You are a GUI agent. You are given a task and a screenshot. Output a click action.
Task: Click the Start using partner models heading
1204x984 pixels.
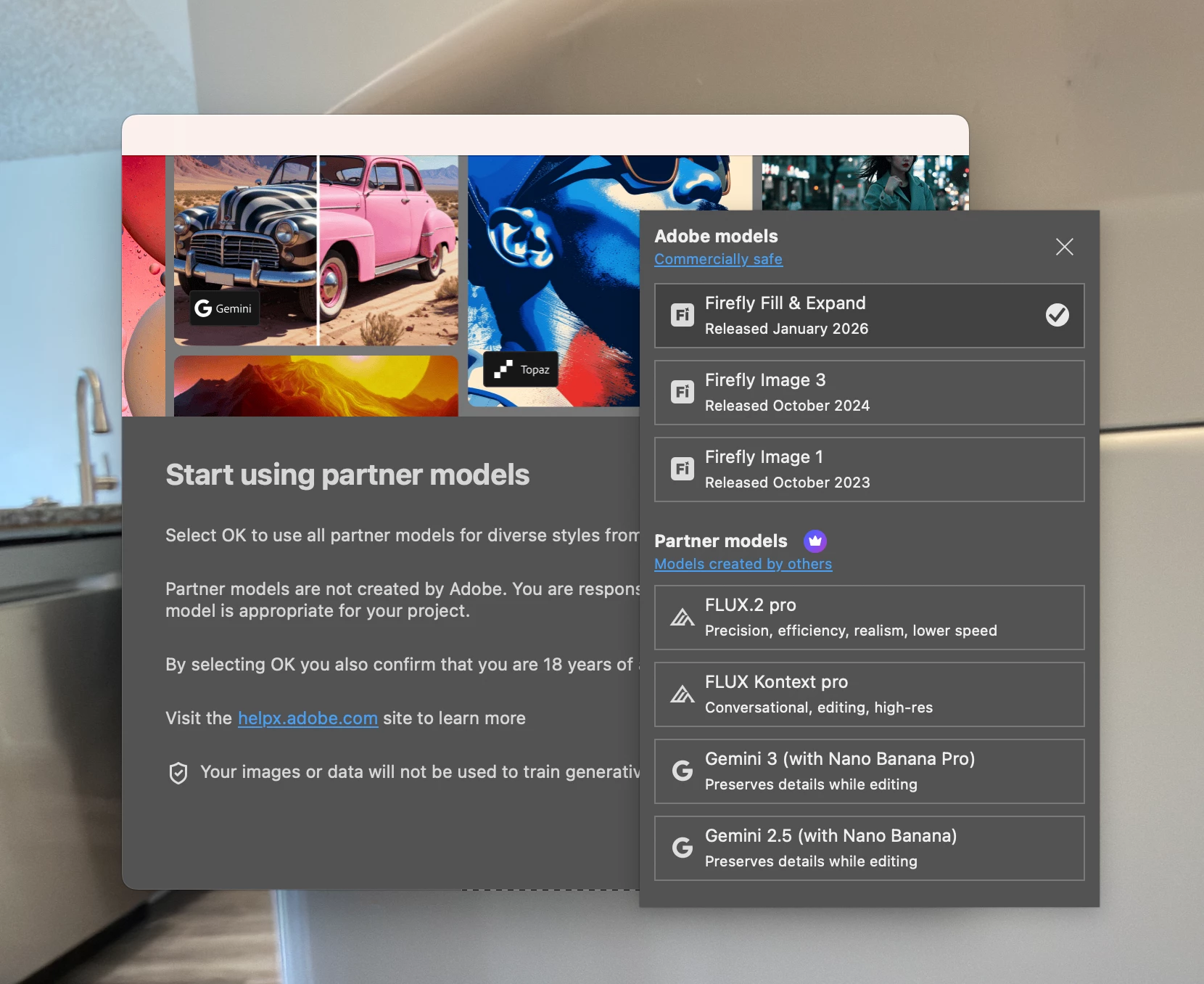tap(347, 475)
